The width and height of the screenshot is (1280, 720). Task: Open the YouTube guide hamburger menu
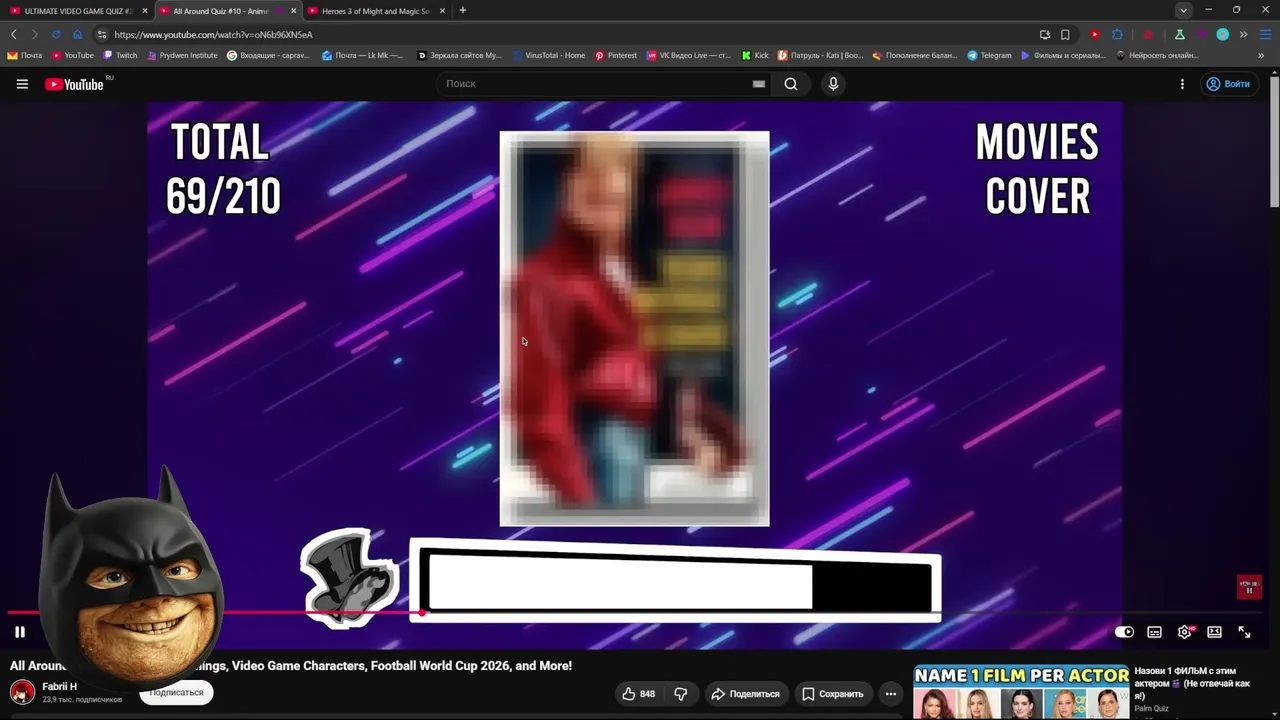point(22,84)
